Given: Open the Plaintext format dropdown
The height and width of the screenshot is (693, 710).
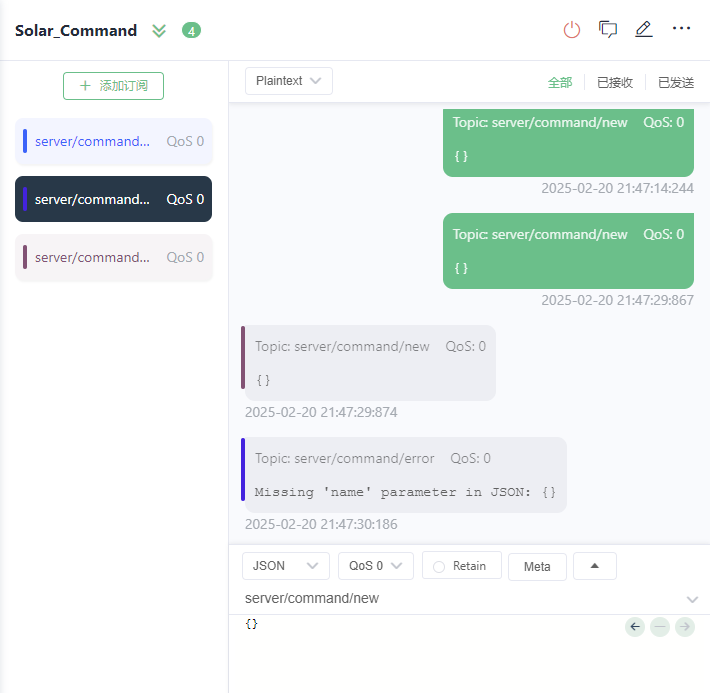Looking at the screenshot, I should click(x=288, y=81).
